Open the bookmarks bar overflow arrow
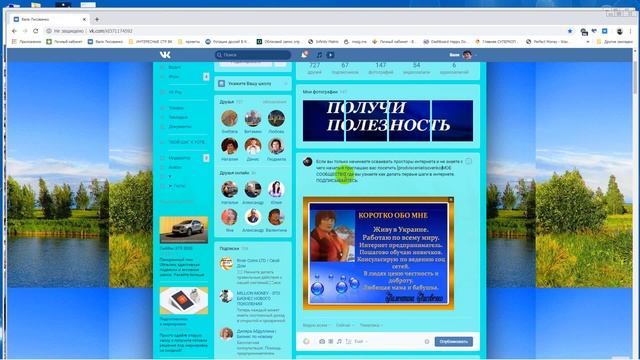This screenshot has width=640, height=360. [588, 42]
